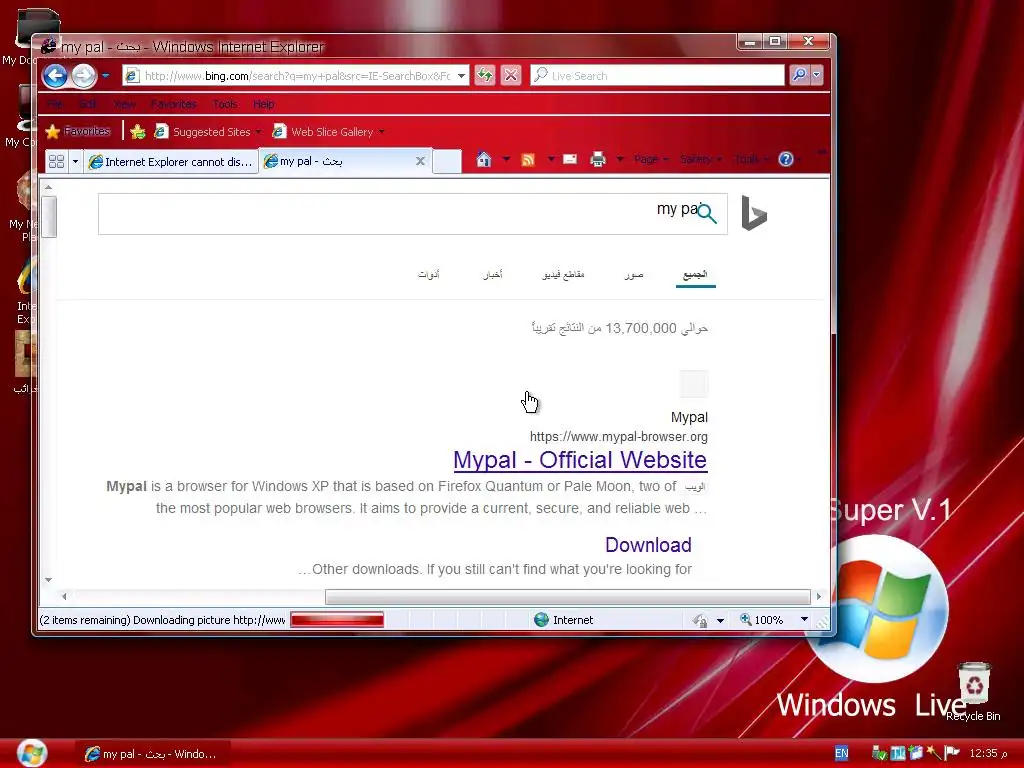Open Quick Tabs grid view

pos(57,161)
